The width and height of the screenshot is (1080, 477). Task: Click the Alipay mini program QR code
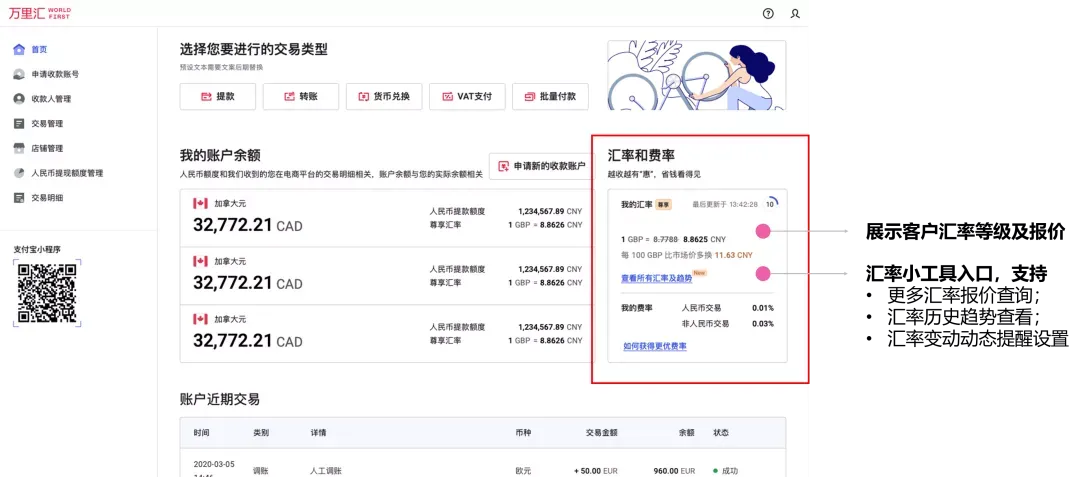point(46,292)
